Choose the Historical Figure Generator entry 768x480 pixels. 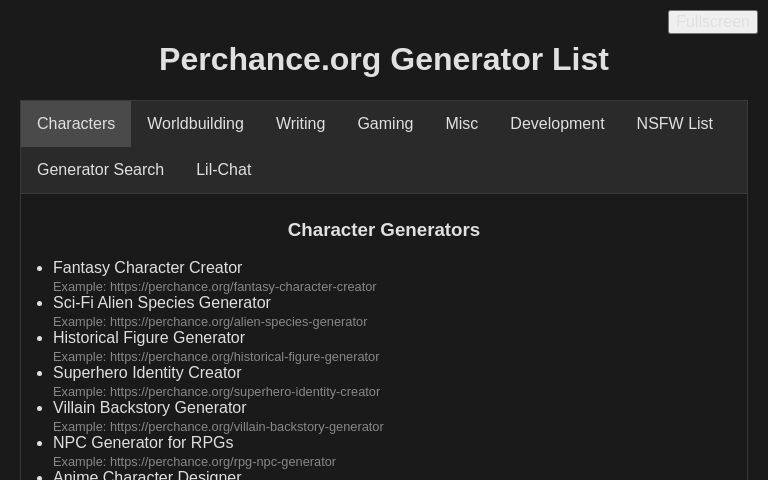(148, 338)
